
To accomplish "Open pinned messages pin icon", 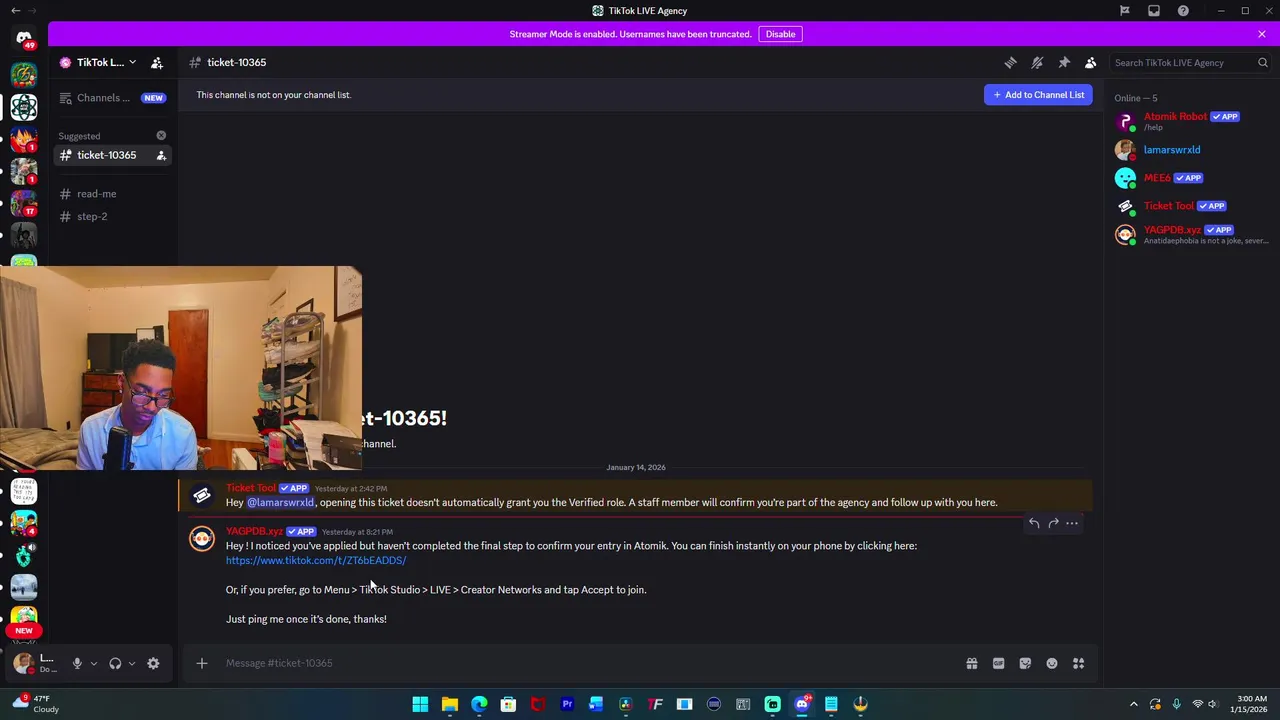I will click(x=1064, y=62).
